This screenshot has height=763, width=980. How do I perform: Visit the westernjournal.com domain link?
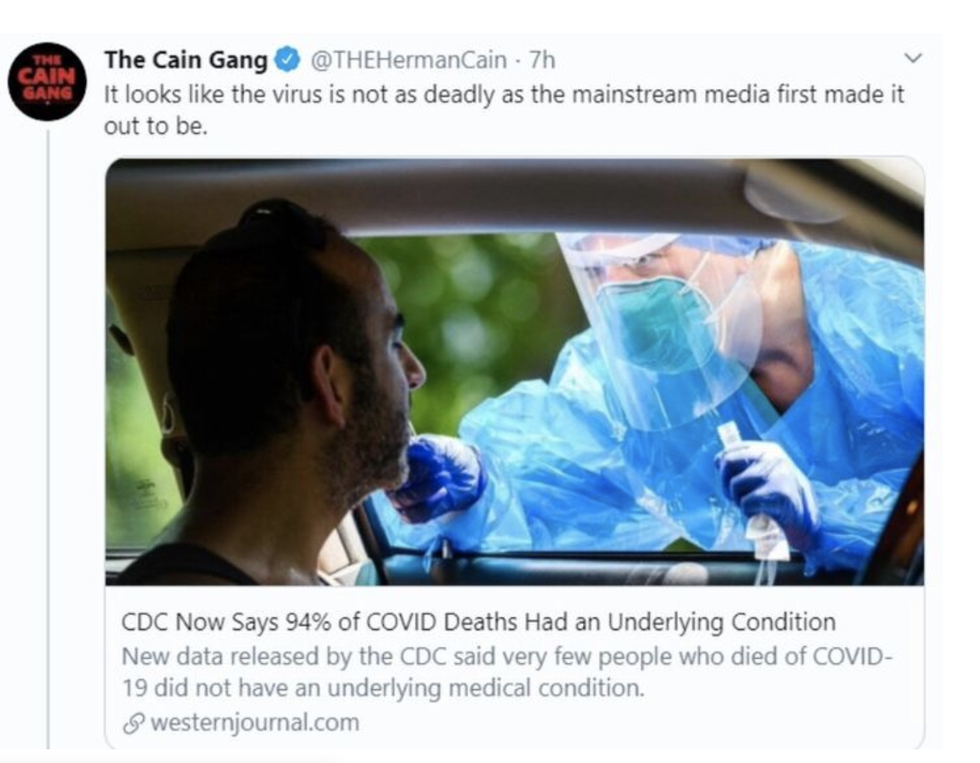[x=254, y=722]
